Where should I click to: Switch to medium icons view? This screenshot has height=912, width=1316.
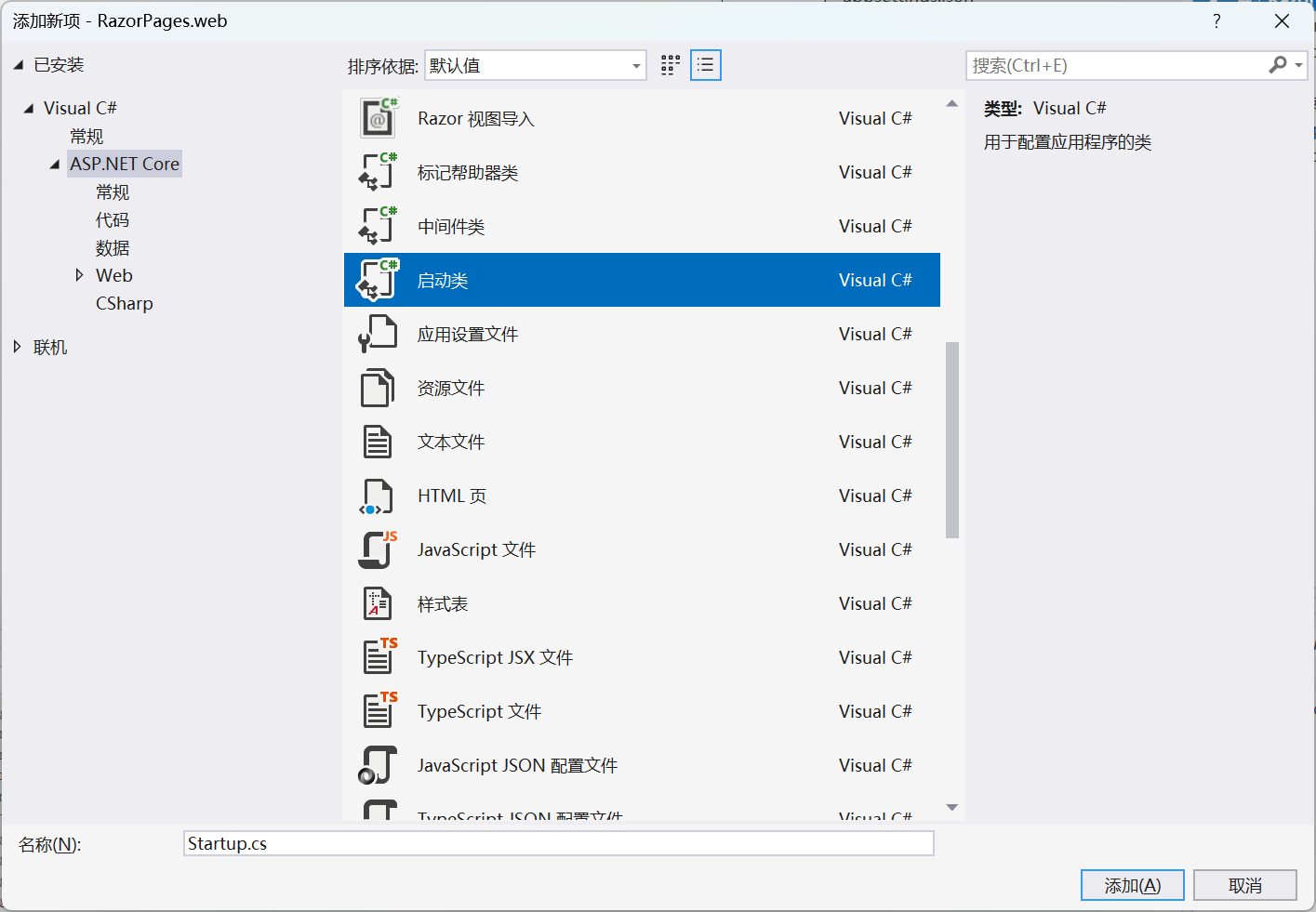(x=671, y=65)
